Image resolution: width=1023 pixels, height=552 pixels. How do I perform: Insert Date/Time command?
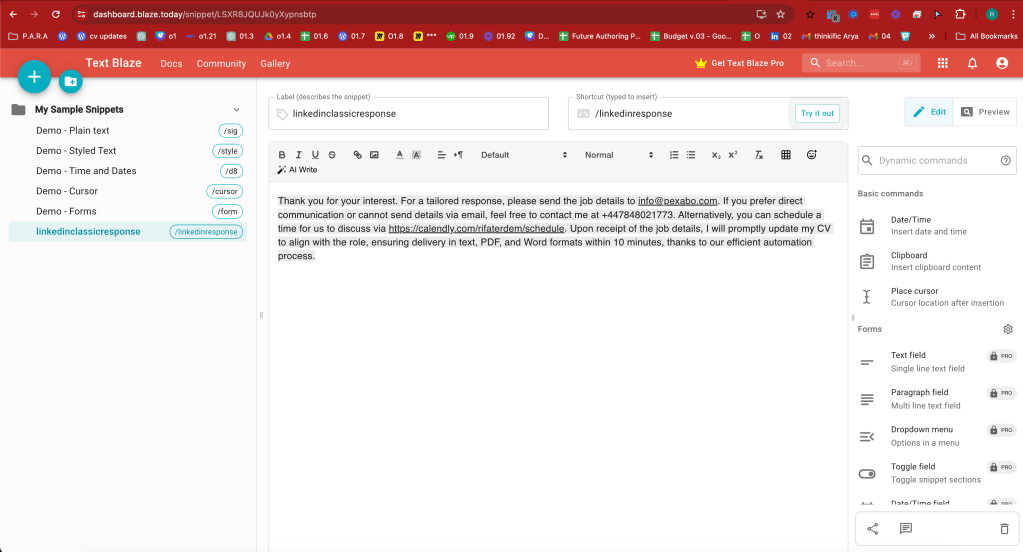point(937,226)
